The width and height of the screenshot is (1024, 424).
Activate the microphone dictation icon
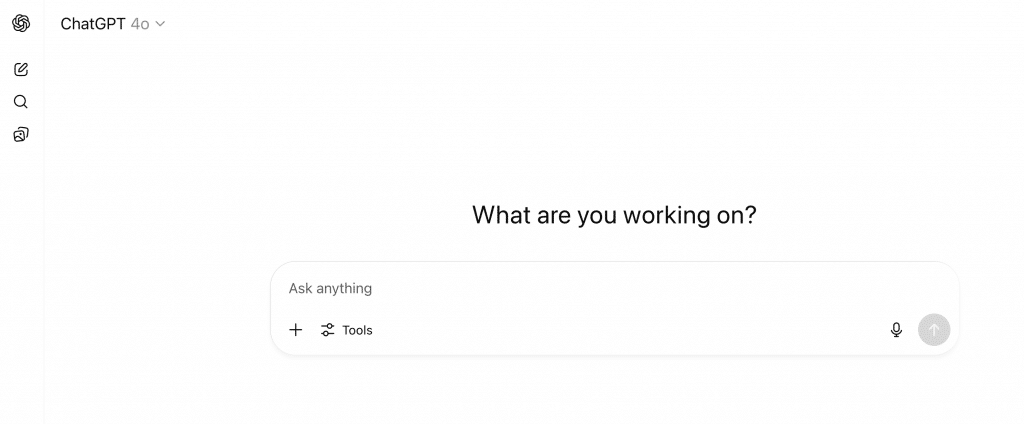(897, 330)
